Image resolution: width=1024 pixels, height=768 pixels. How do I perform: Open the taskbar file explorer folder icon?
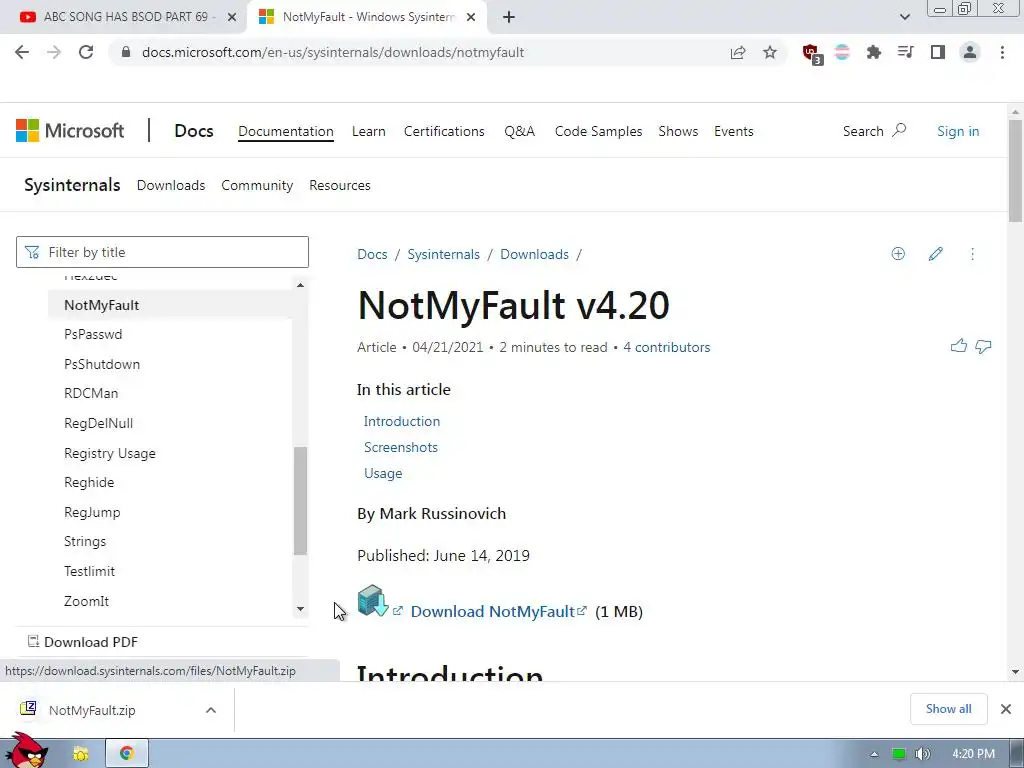pyautogui.click(x=80, y=754)
